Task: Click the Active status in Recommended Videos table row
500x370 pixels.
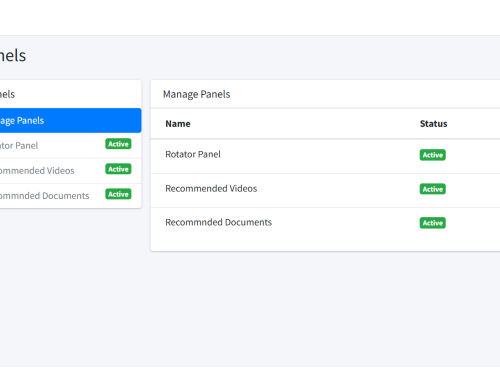Action: coord(433,189)
